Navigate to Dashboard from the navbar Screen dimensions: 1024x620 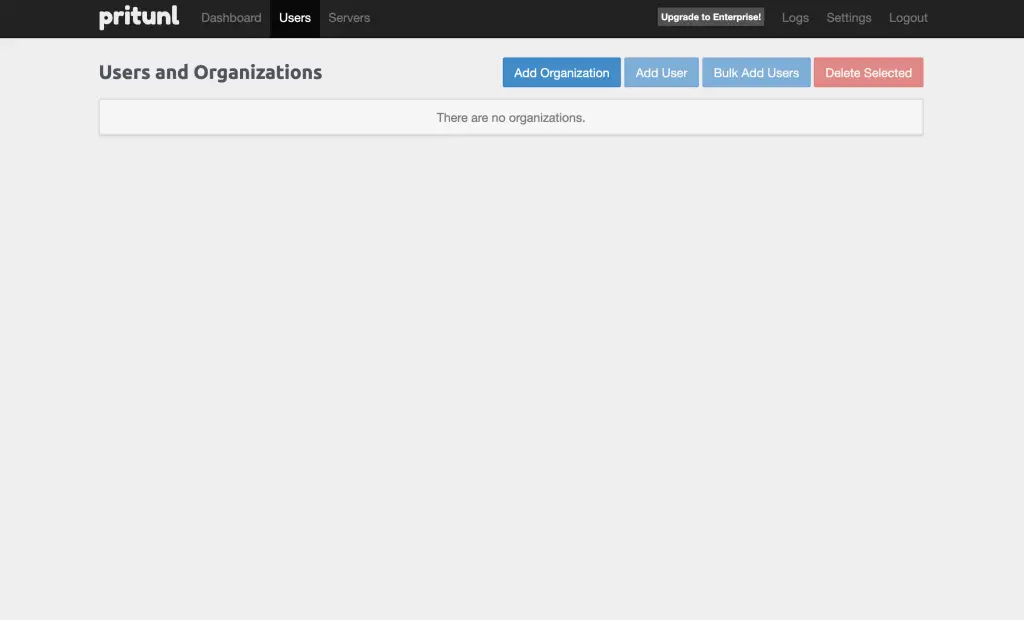click(x=231, y=17)
